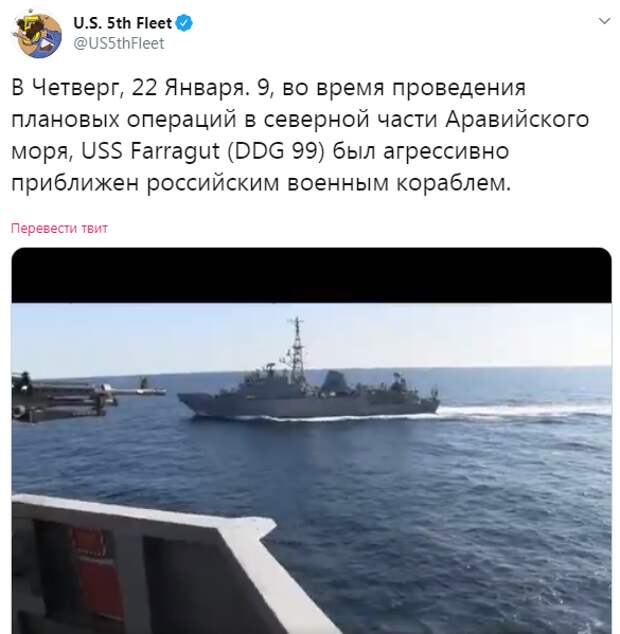Open tweet details via first text line
This screenshot has height=634, width=620.
click(269, 87)
